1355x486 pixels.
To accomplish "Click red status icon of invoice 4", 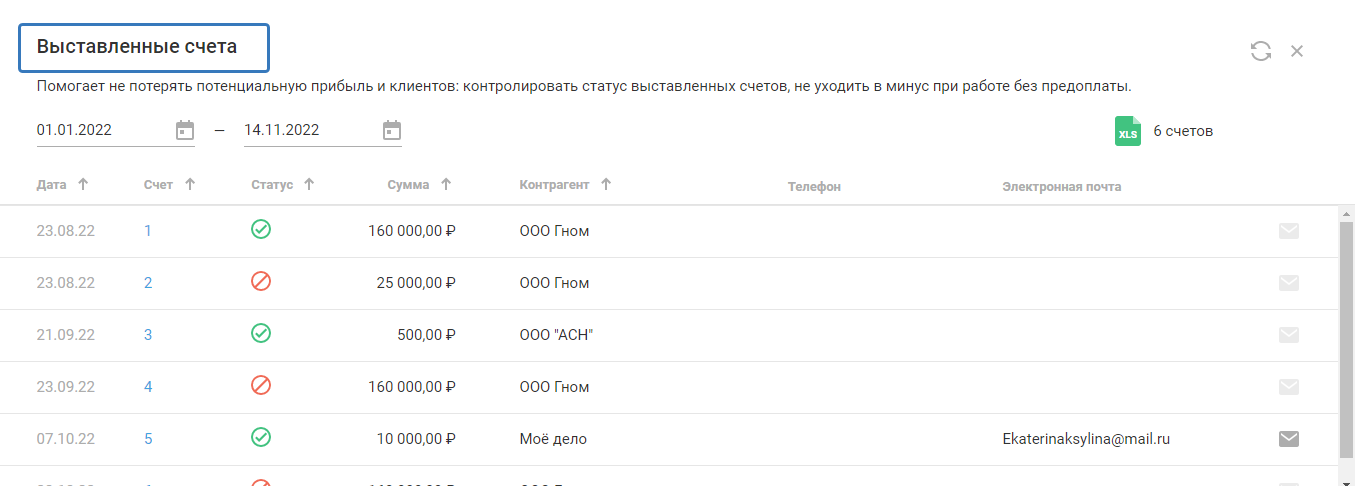I will pos(261,386).
